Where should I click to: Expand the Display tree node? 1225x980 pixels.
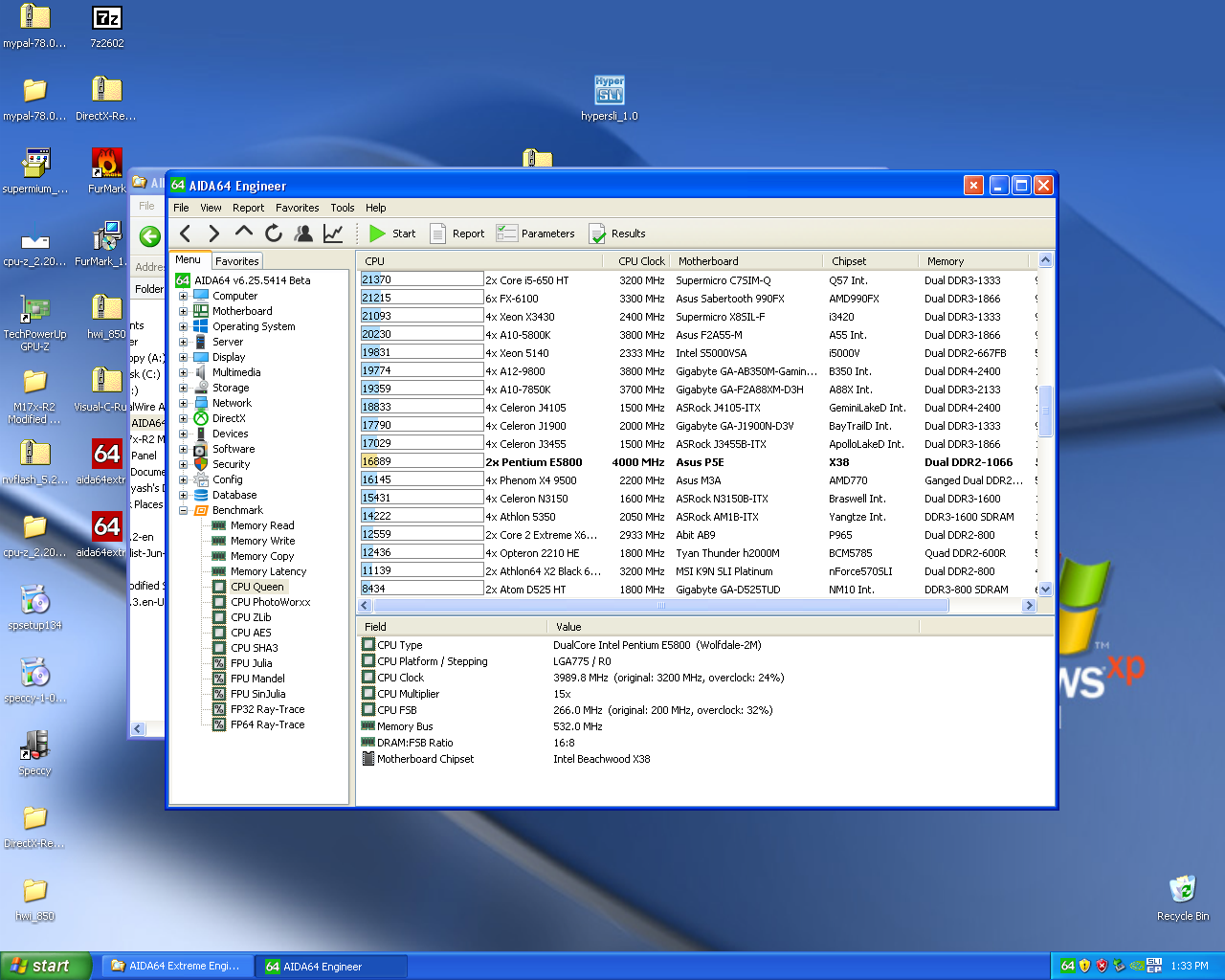coord(183,357)
